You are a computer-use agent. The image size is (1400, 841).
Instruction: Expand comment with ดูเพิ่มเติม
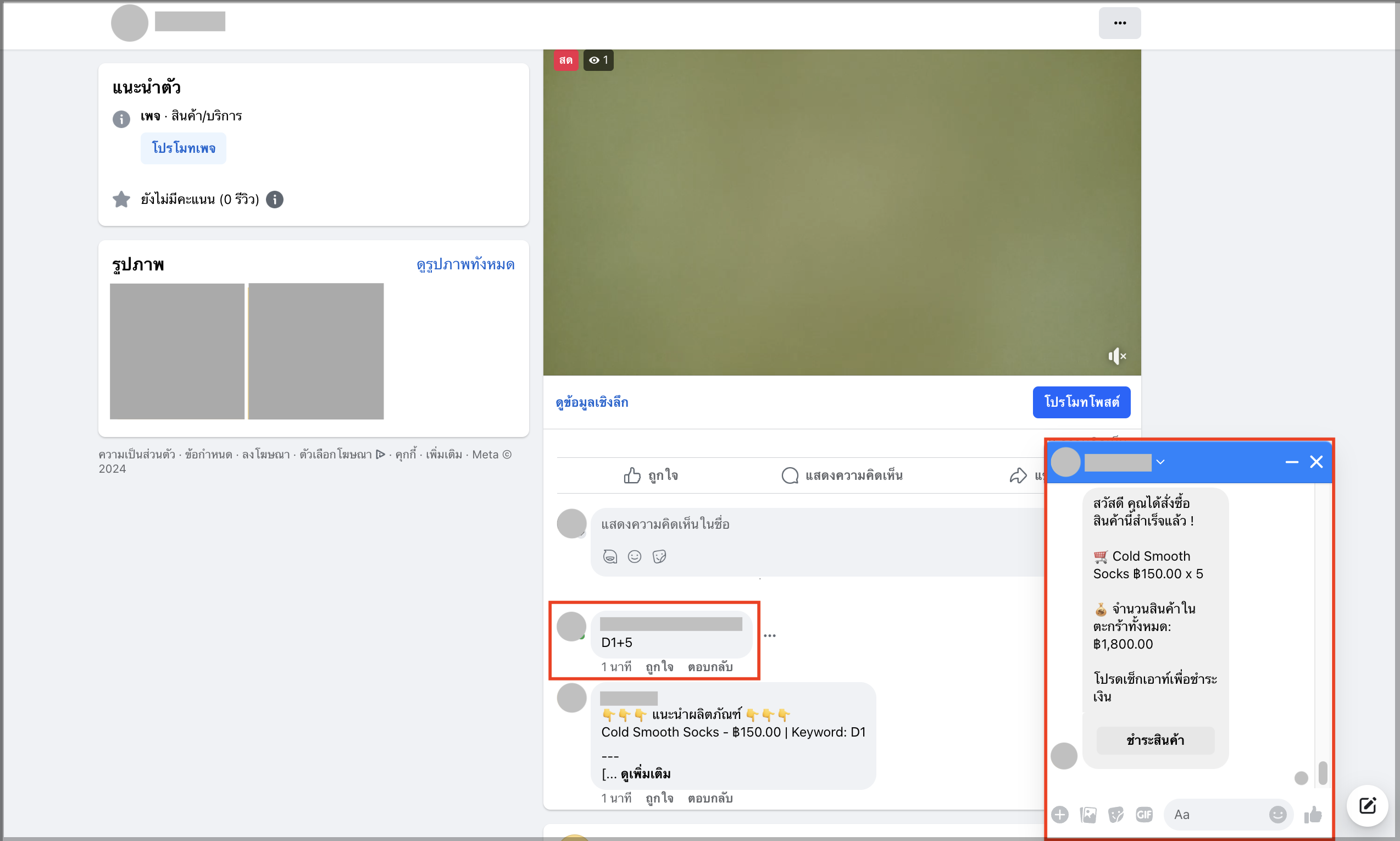[x=646, y=774]
